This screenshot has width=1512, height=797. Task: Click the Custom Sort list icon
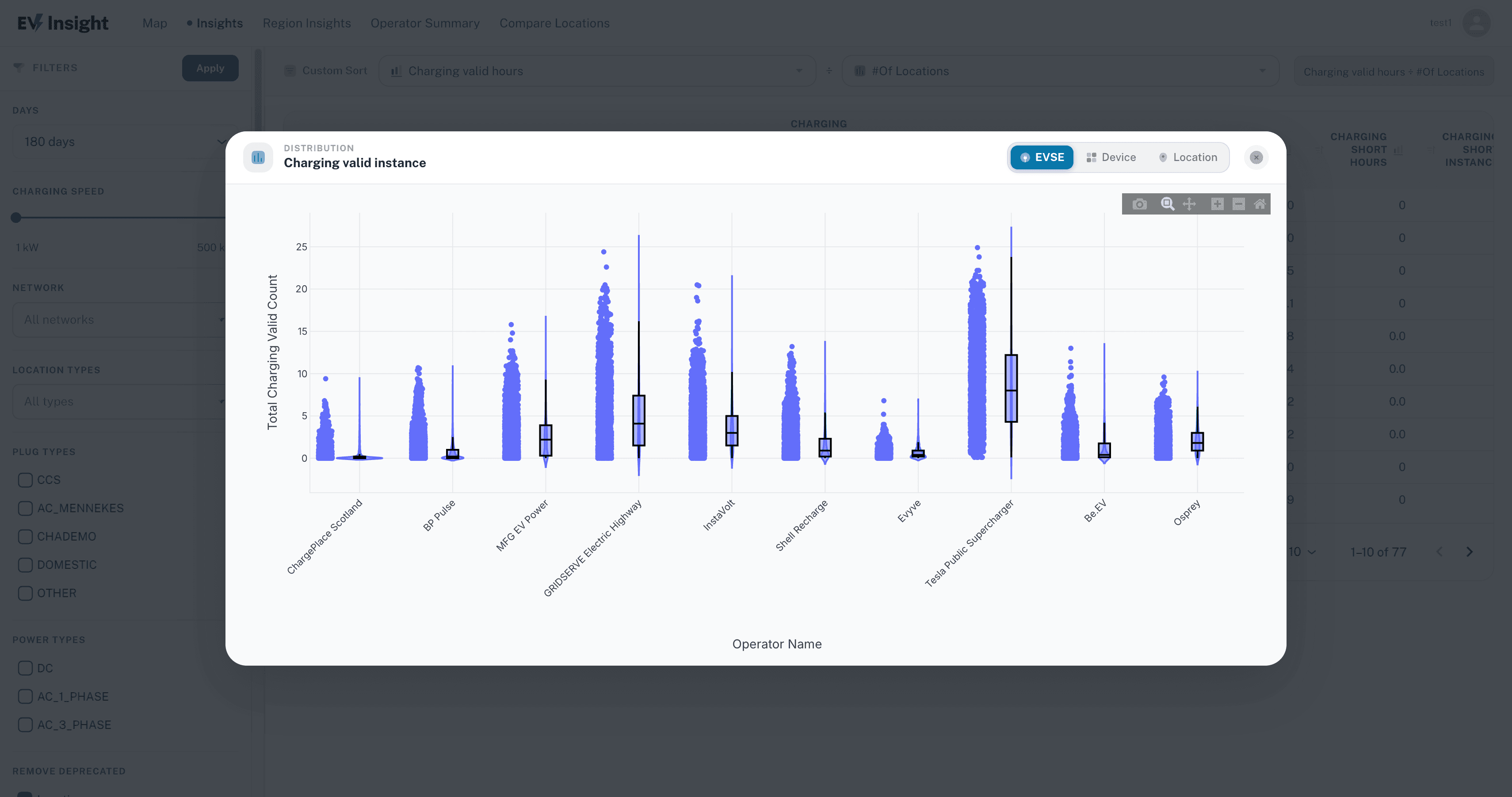290,70
